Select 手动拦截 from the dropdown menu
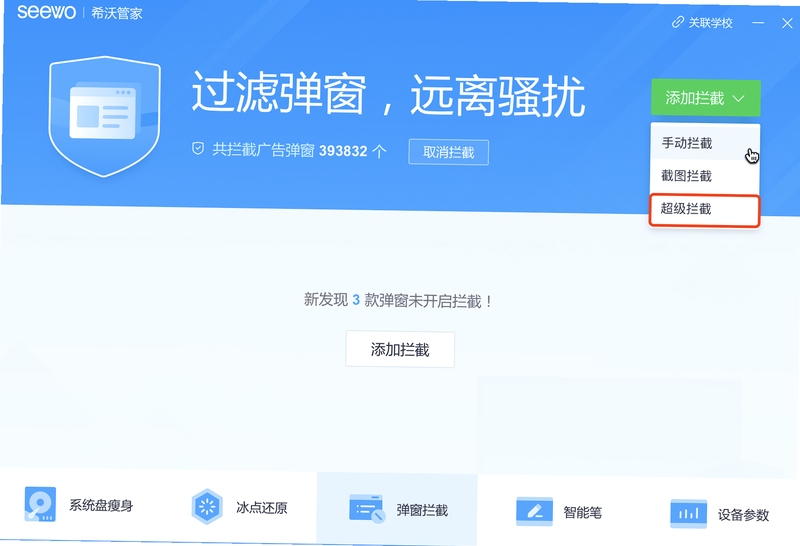The image size is (800, 546). (x=705, y=143)
